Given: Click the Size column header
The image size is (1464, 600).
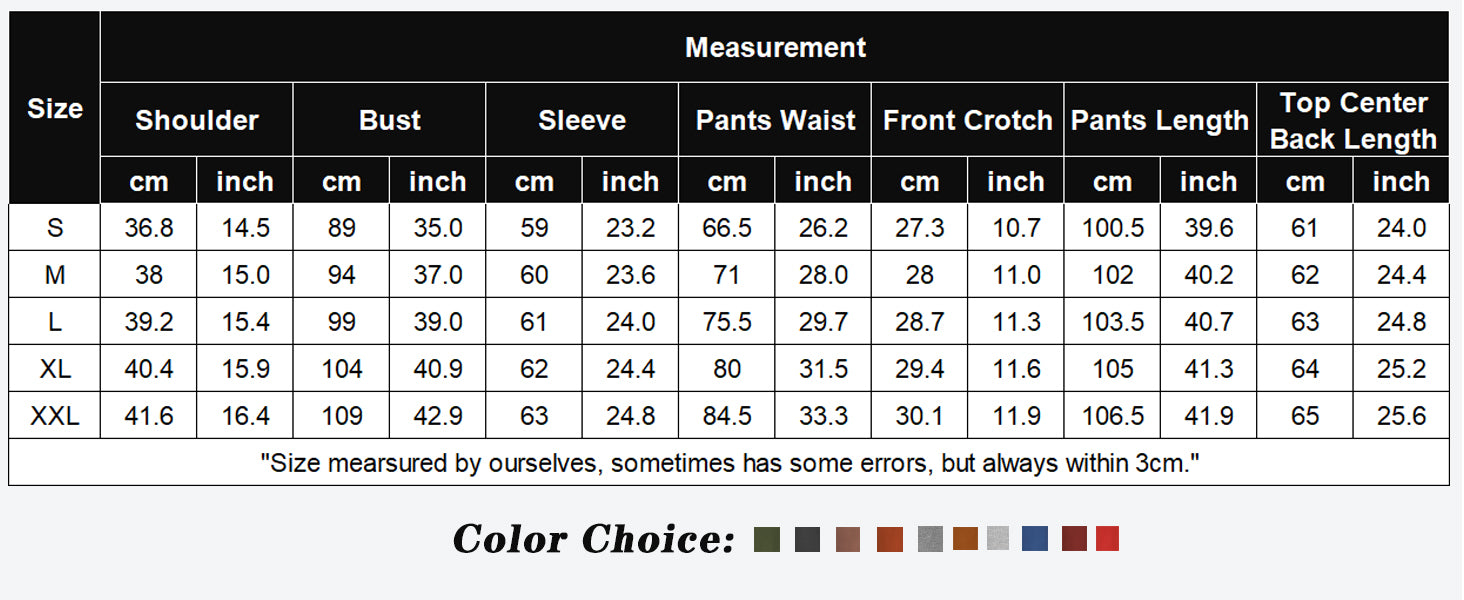Looking at the screenshot, I should (55, 108).
